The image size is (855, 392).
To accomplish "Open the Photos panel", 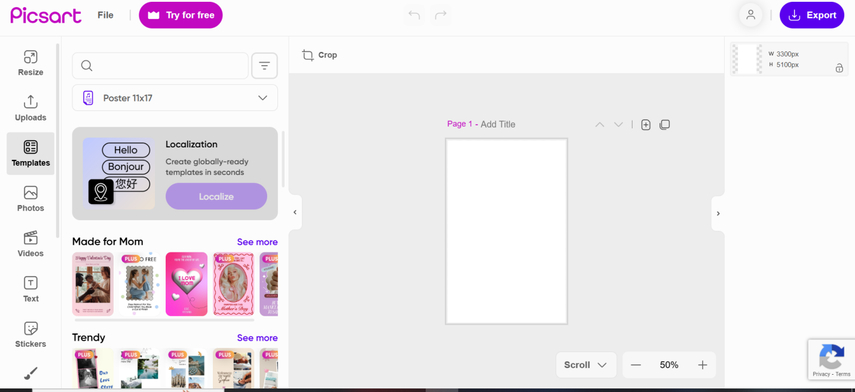I will pos(31,198).
